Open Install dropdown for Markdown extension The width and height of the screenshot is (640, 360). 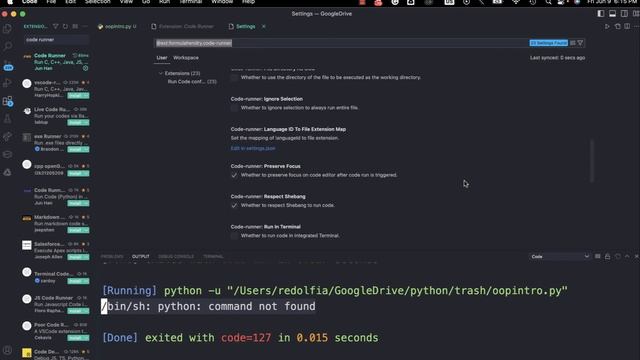pos(87,230)
